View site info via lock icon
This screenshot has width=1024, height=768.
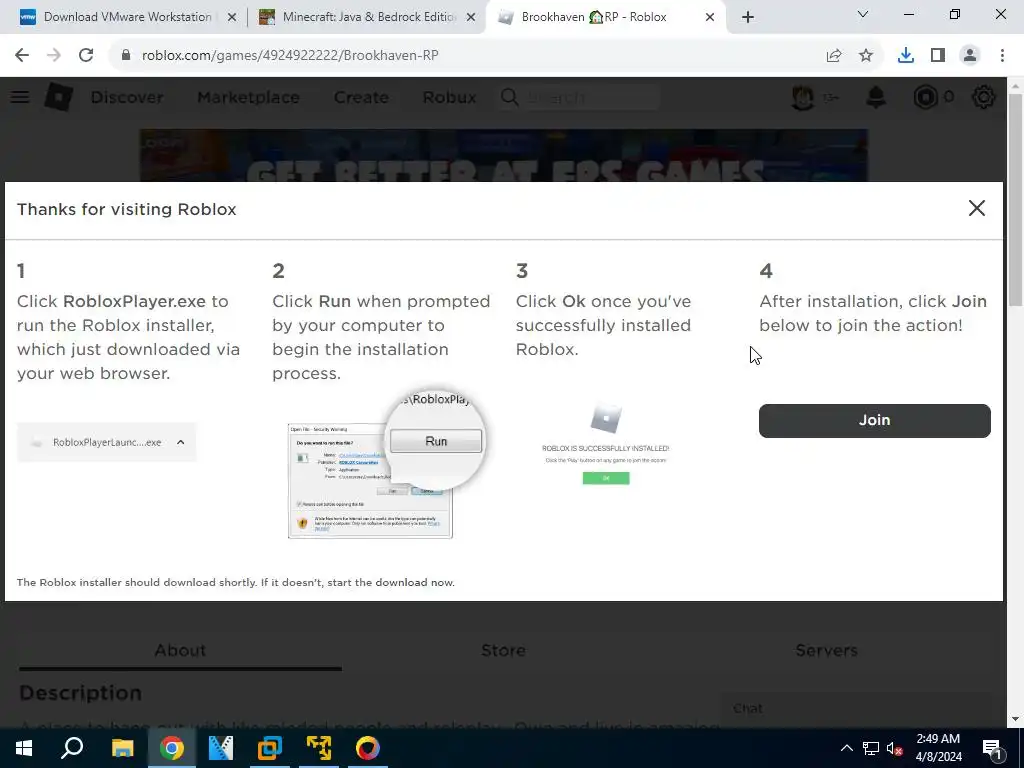point(125,55)
